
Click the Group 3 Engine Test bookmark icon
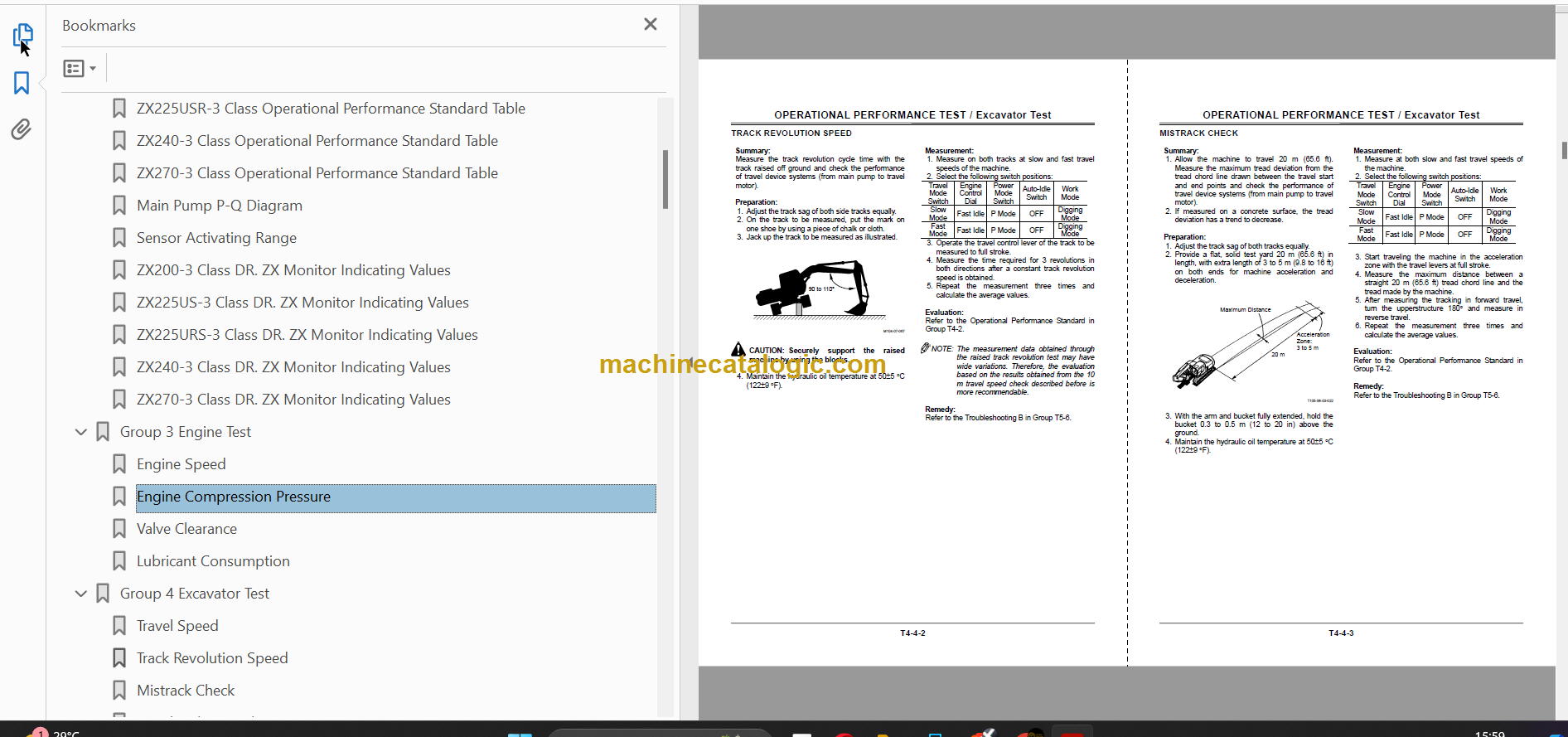103,432
